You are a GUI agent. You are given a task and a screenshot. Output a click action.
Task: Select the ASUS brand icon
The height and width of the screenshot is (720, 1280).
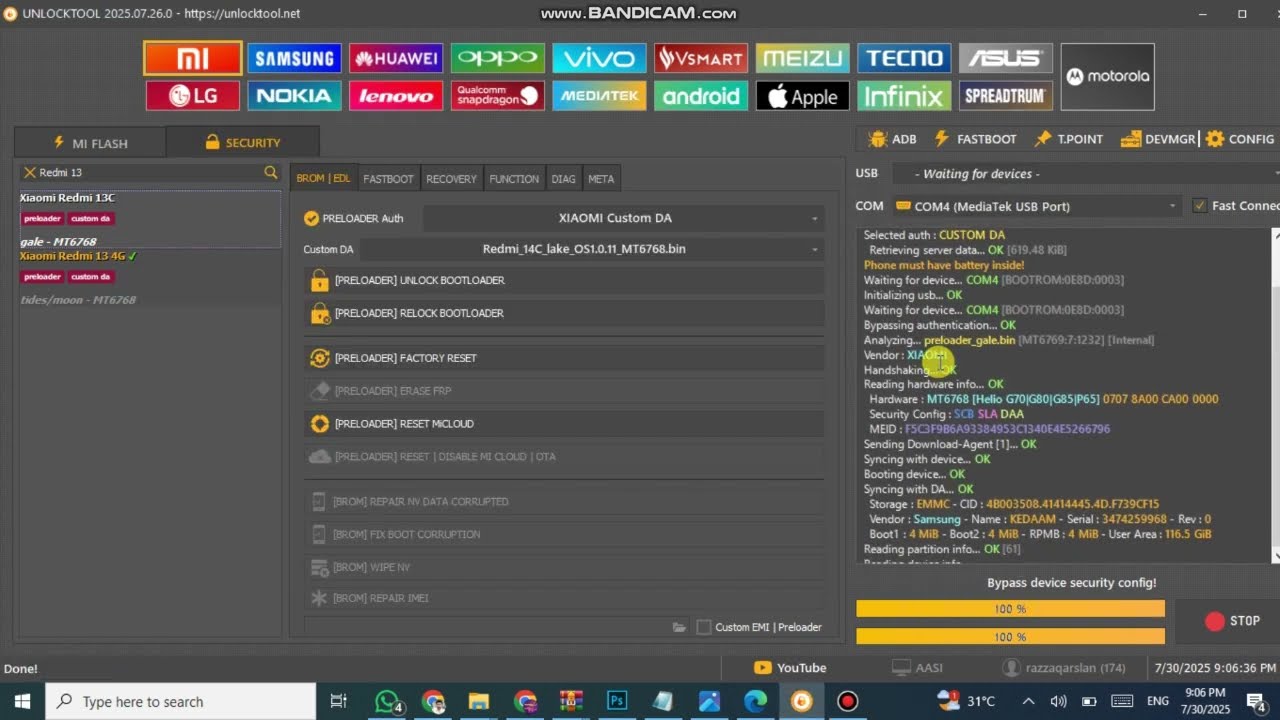tap(1006, 58)
